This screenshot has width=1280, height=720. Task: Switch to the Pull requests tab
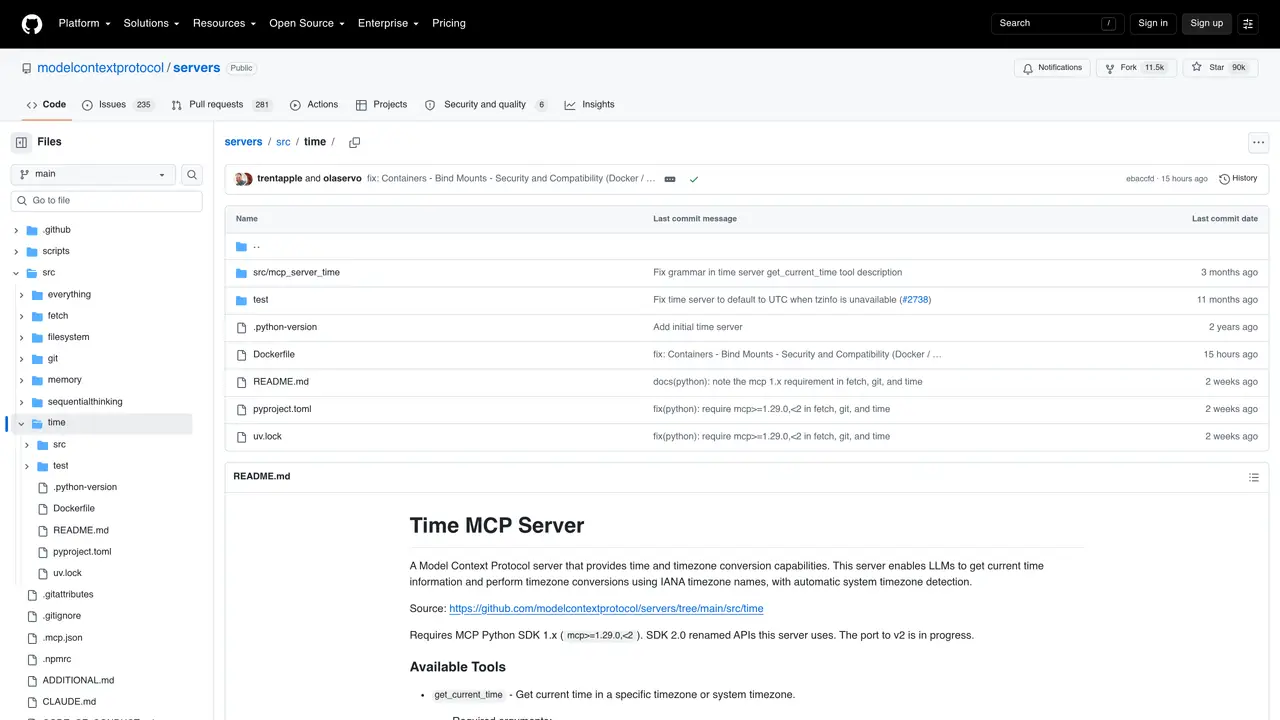pos(222,105)
